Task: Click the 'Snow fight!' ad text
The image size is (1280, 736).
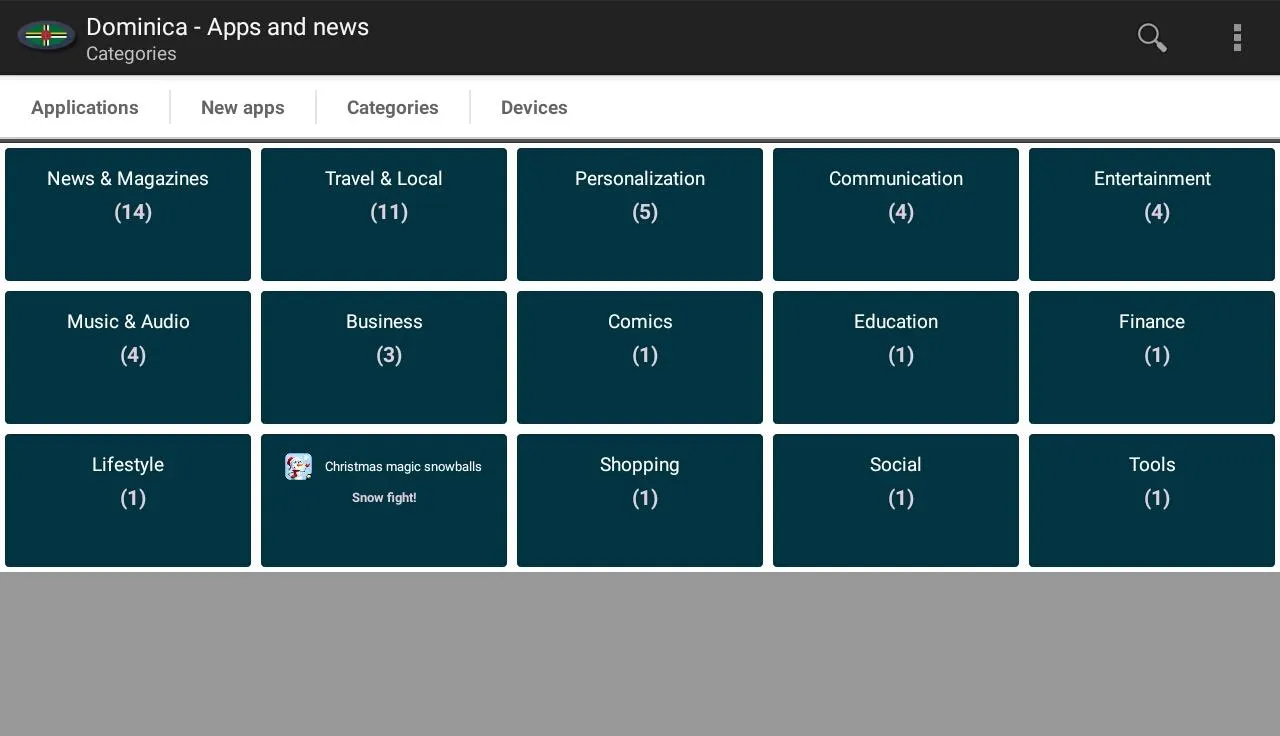Action: (384, 497)
